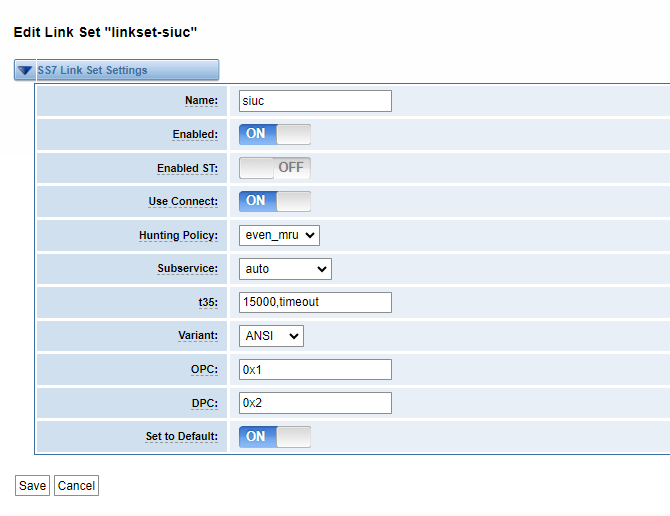Open the Hunting Policy dropdown
This screenshot has height=516, width=670.
pyautogui.click(x=279, y=235)
